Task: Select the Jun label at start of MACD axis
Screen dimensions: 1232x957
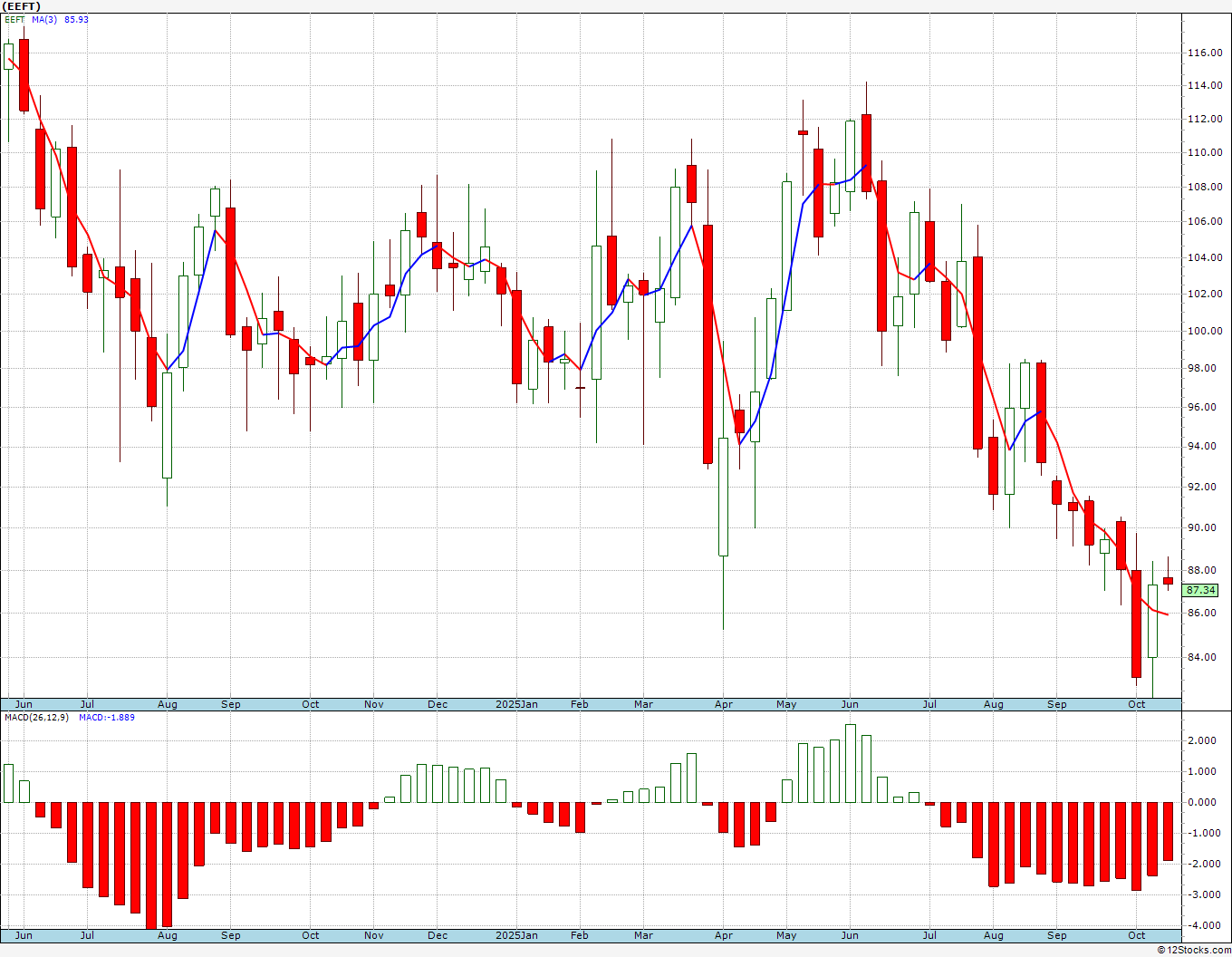Action: 24,935
